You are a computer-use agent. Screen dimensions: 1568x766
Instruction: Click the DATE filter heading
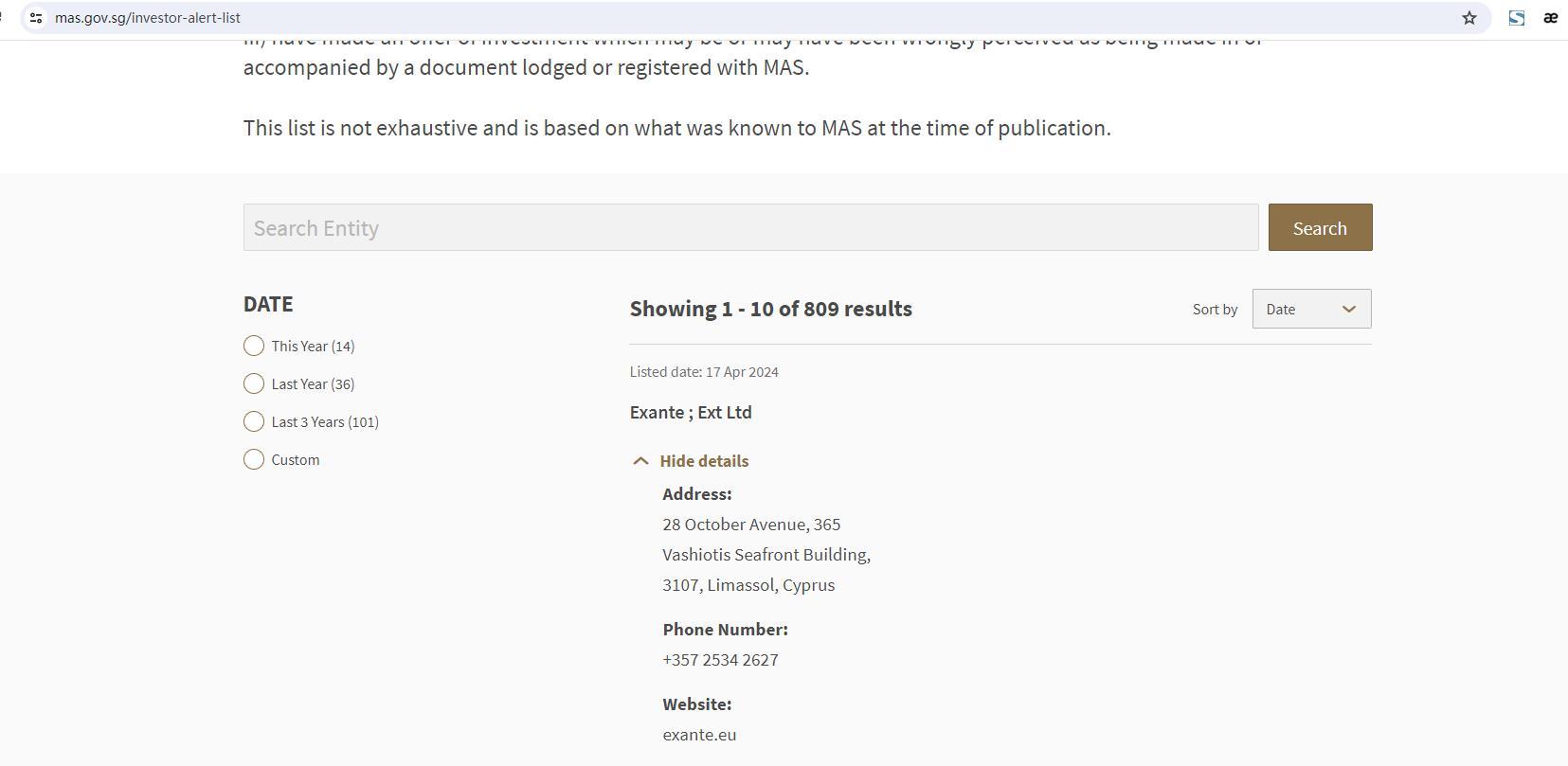[268, 304]
